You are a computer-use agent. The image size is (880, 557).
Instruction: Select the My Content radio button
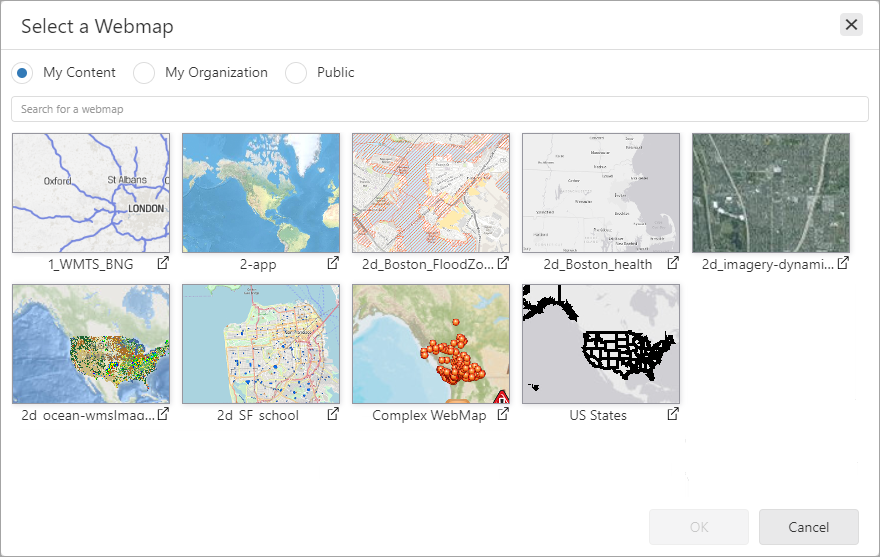[x=22, y=73]
